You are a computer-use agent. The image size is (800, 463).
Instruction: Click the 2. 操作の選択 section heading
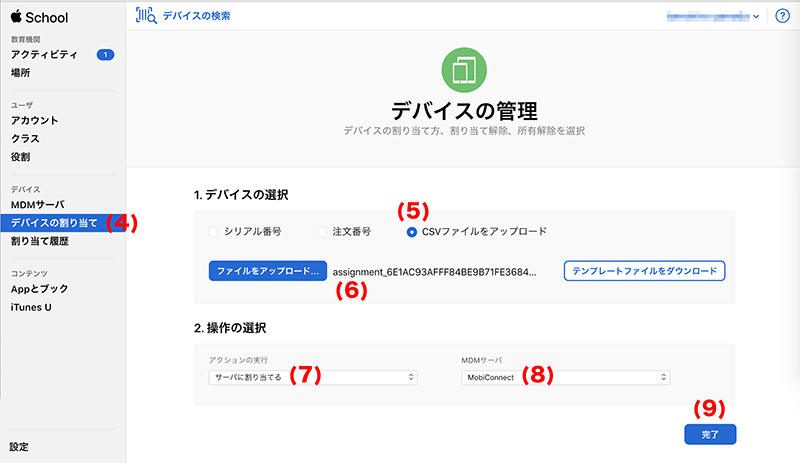pos(230,328)
